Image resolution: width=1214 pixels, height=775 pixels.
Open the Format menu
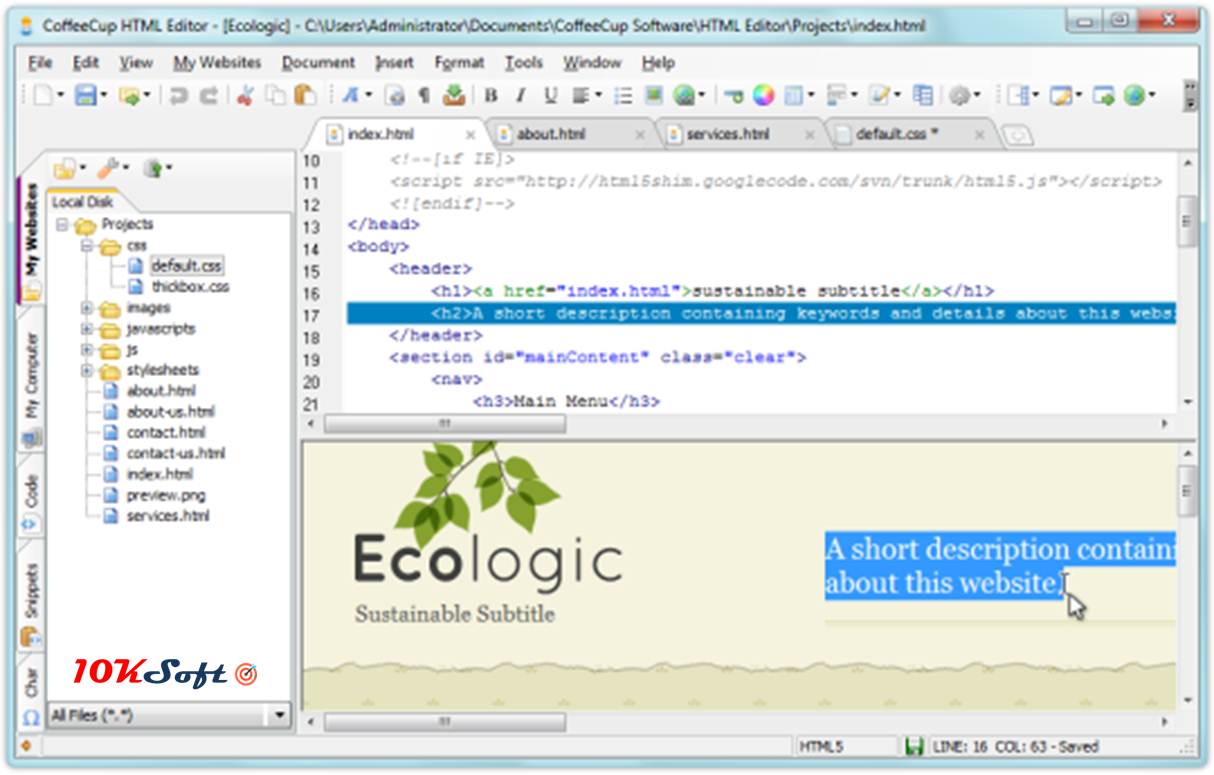click(x=459, y=62)
